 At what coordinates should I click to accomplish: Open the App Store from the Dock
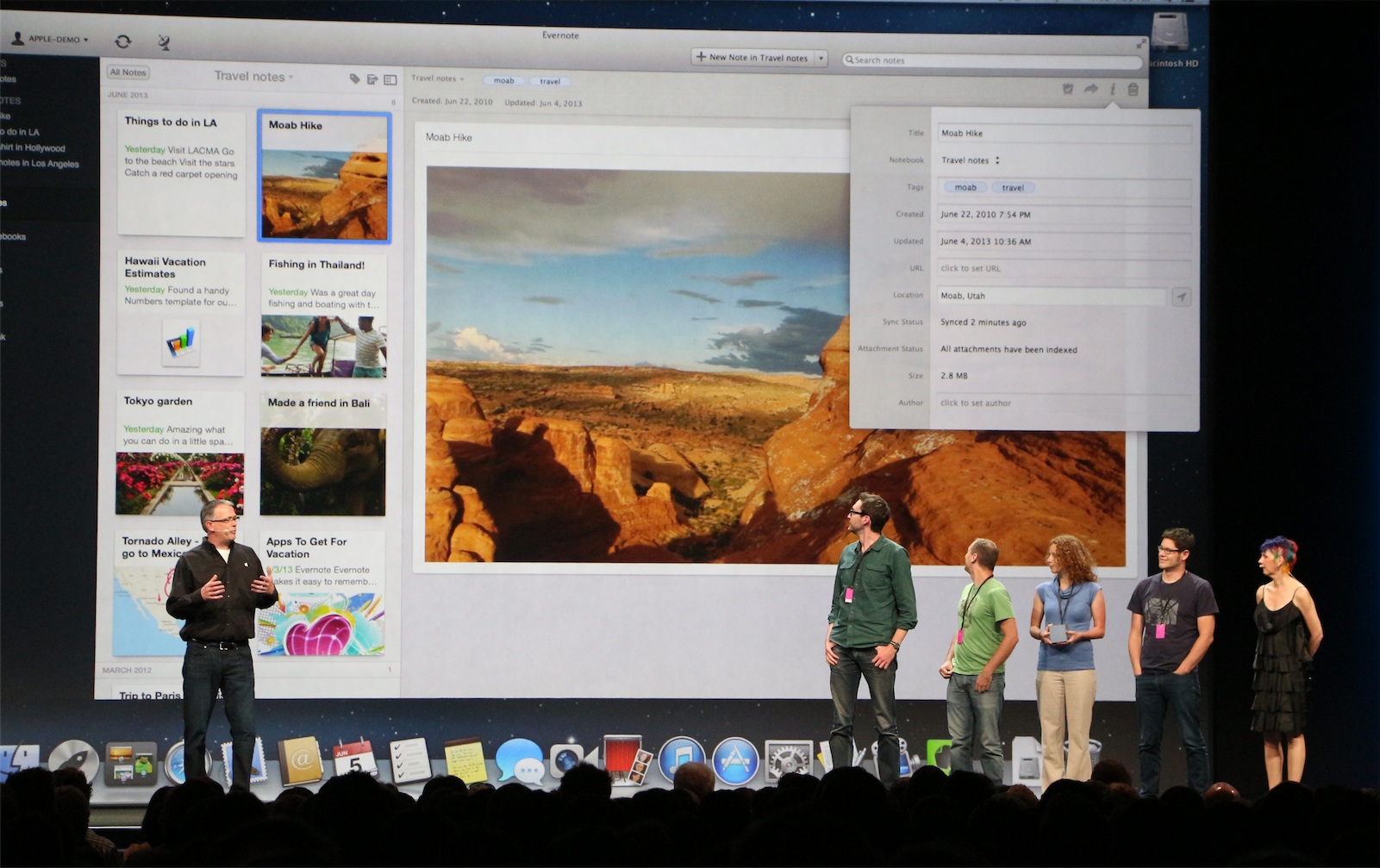[x=735, y=762]
